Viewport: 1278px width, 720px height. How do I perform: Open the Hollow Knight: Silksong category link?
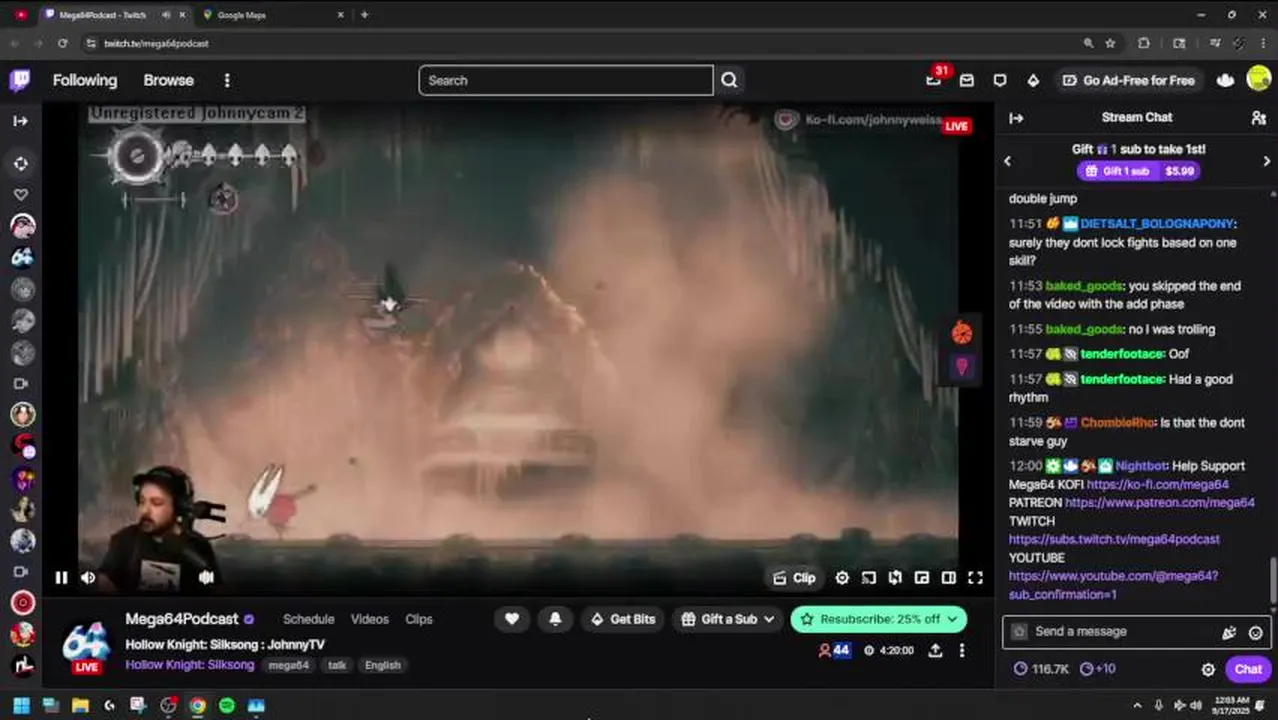coord(190,665)
